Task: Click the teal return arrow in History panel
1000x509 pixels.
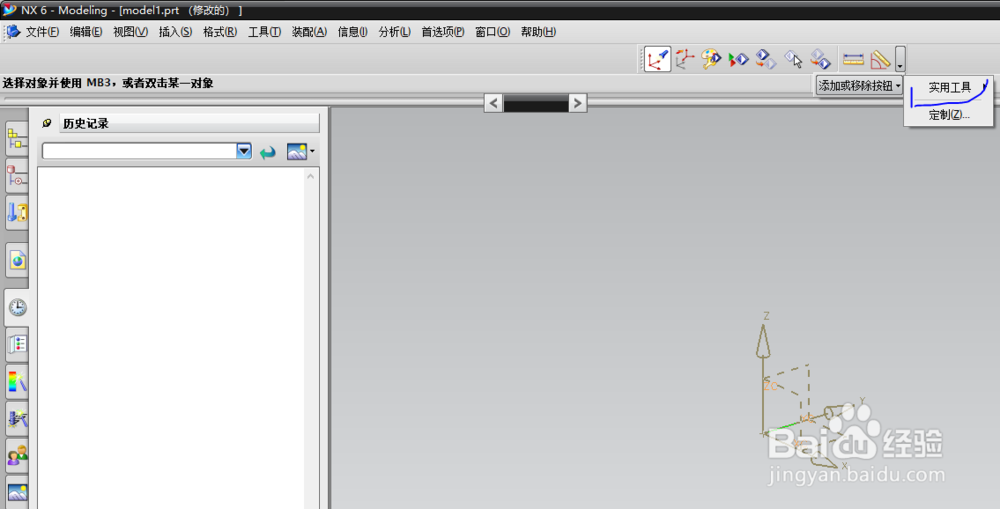Action: pyautogui.click(x=268, y=152)
